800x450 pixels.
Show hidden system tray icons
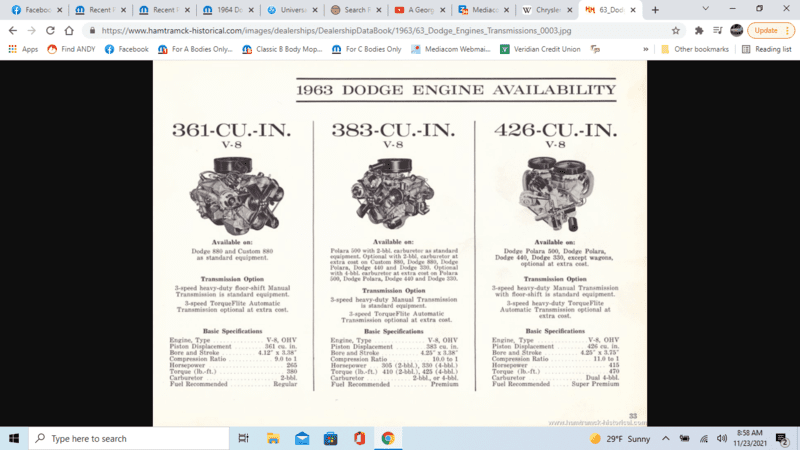click(665, 439)
